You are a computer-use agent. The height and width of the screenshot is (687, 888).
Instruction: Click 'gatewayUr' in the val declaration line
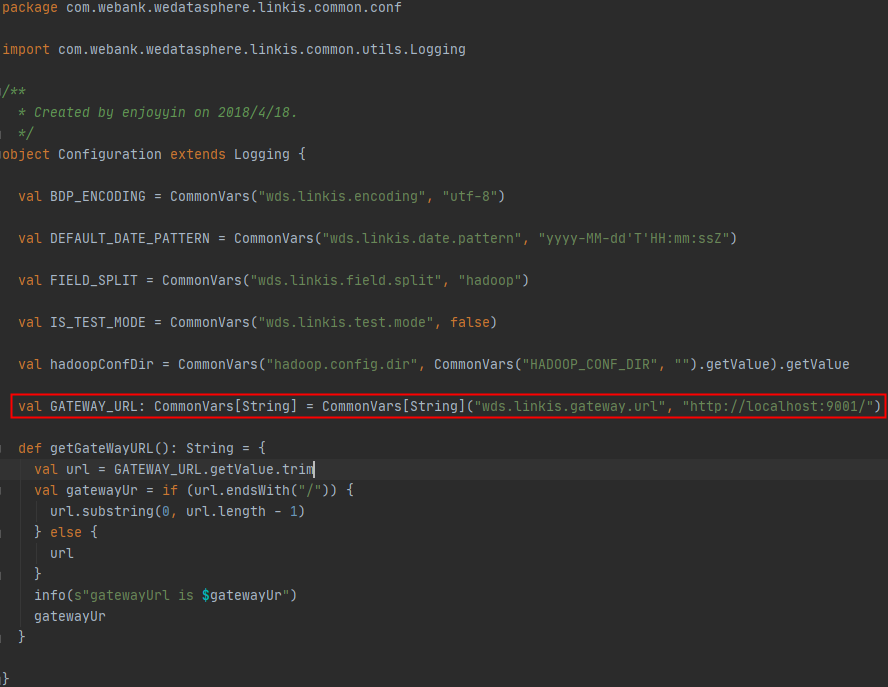pos(102,490)
